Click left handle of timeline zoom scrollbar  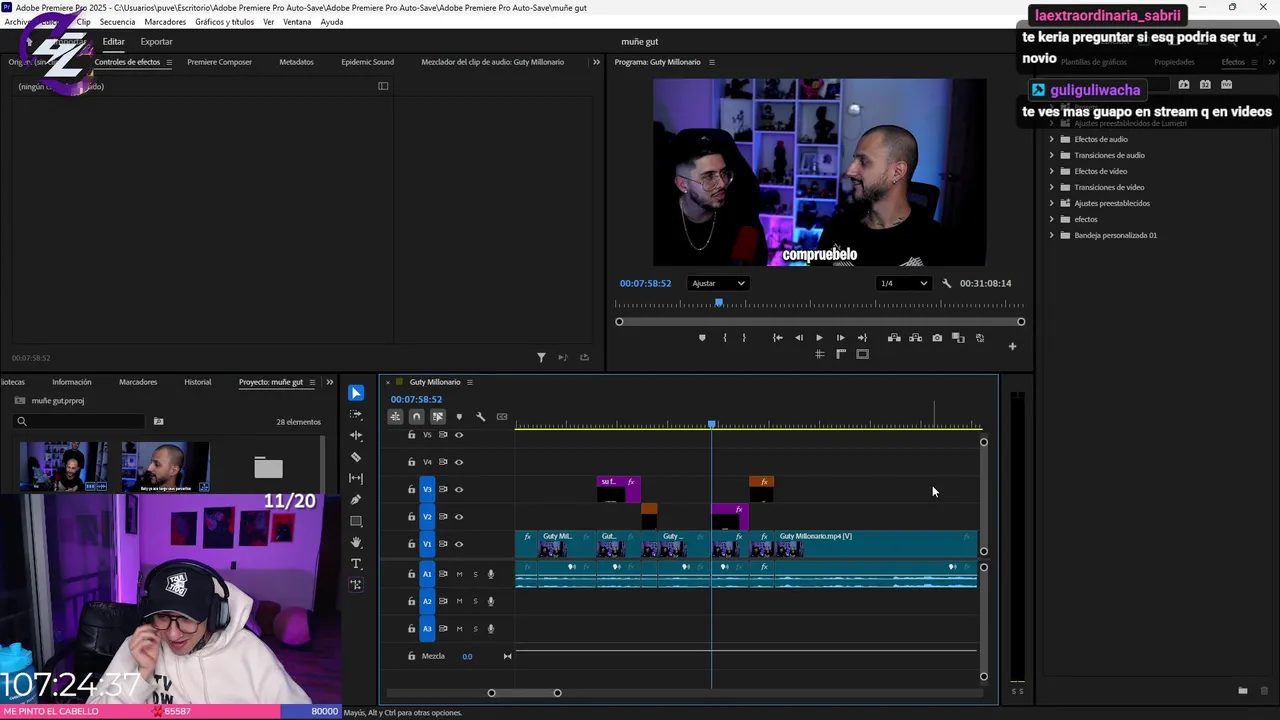[x=491, y=693]
